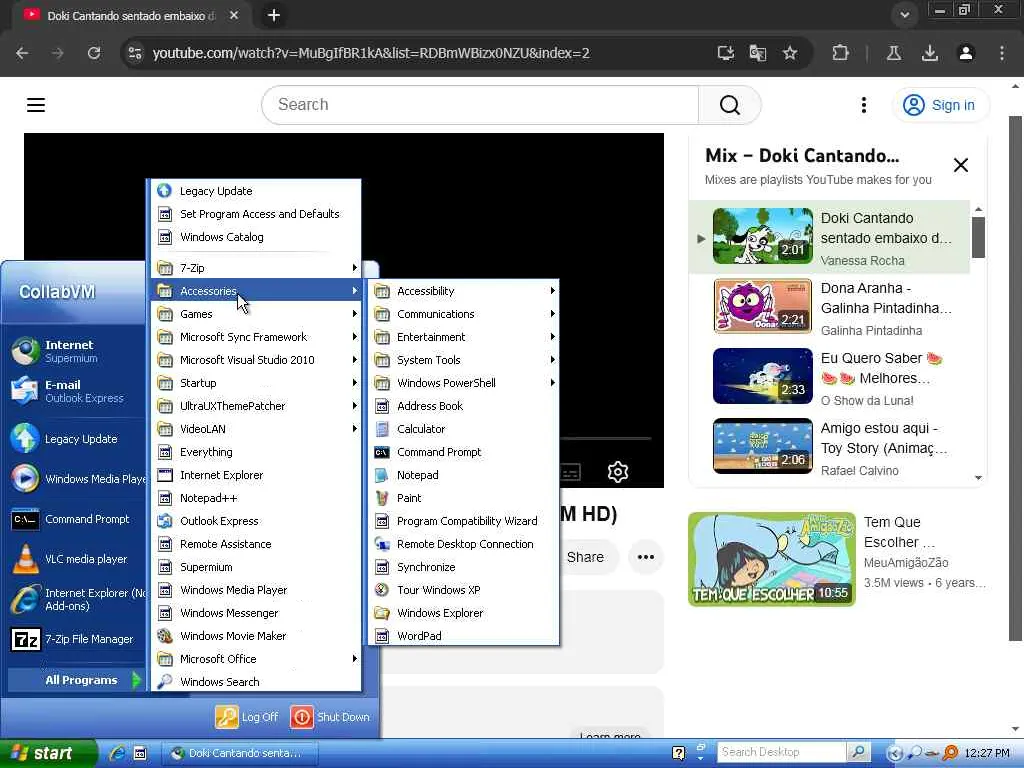Screen dimensions: 1024x768
Task: Expand Entertainment submenu
Action: pyautogui.click(x=463, y=337)
